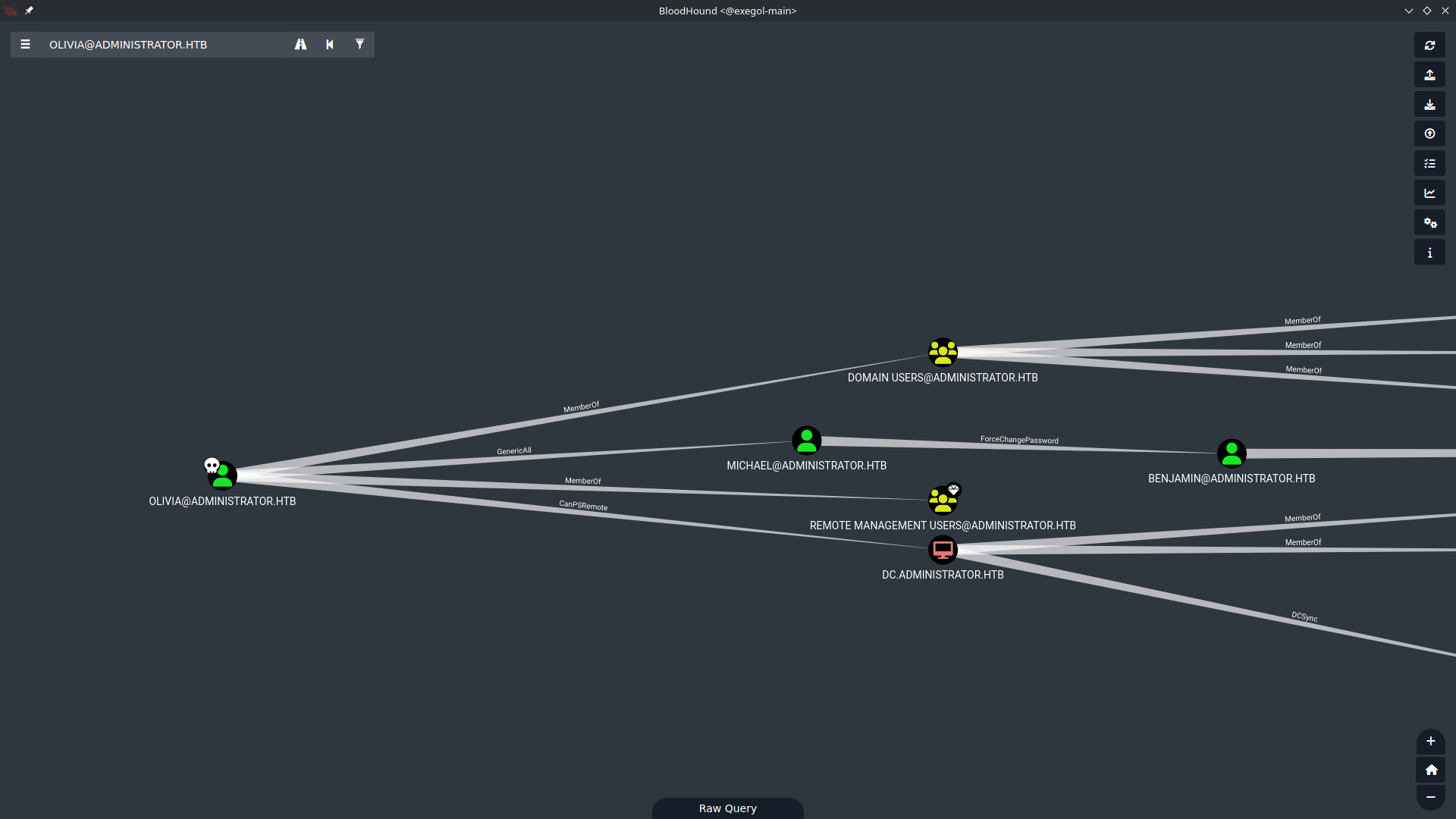1456x819 pixels.
Task: Select the MICHAEL user node
Action: pyautogui.click(x=807, y=441)
